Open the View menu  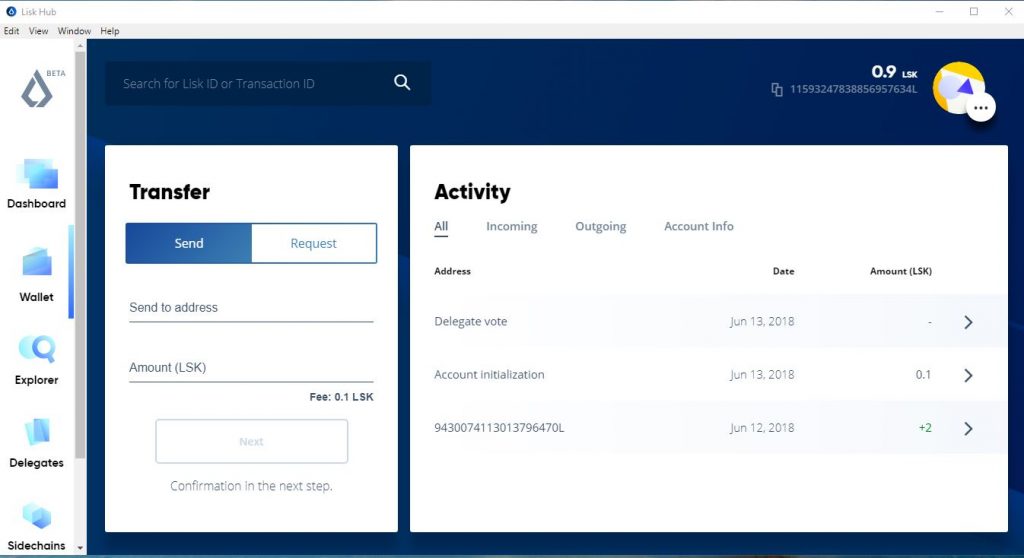pyautogui.click(x=39, y=31)
